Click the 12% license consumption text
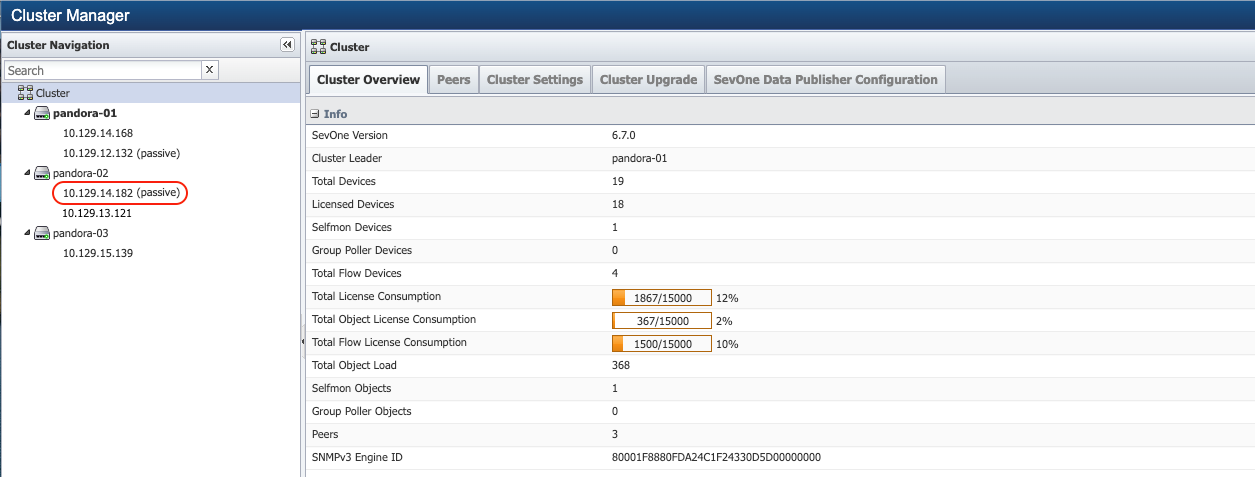 click(727, 298)
